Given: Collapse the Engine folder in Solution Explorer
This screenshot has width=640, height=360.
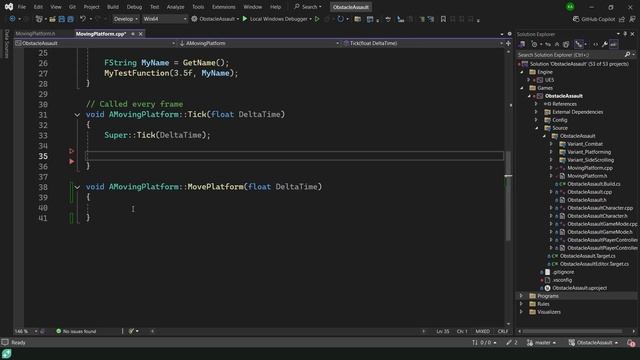Looking at the screenshot, I should point(522,72).
